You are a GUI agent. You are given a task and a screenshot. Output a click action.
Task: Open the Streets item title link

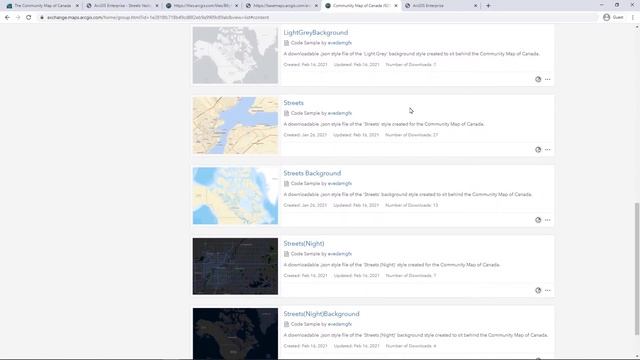click(x=293, y=103)
